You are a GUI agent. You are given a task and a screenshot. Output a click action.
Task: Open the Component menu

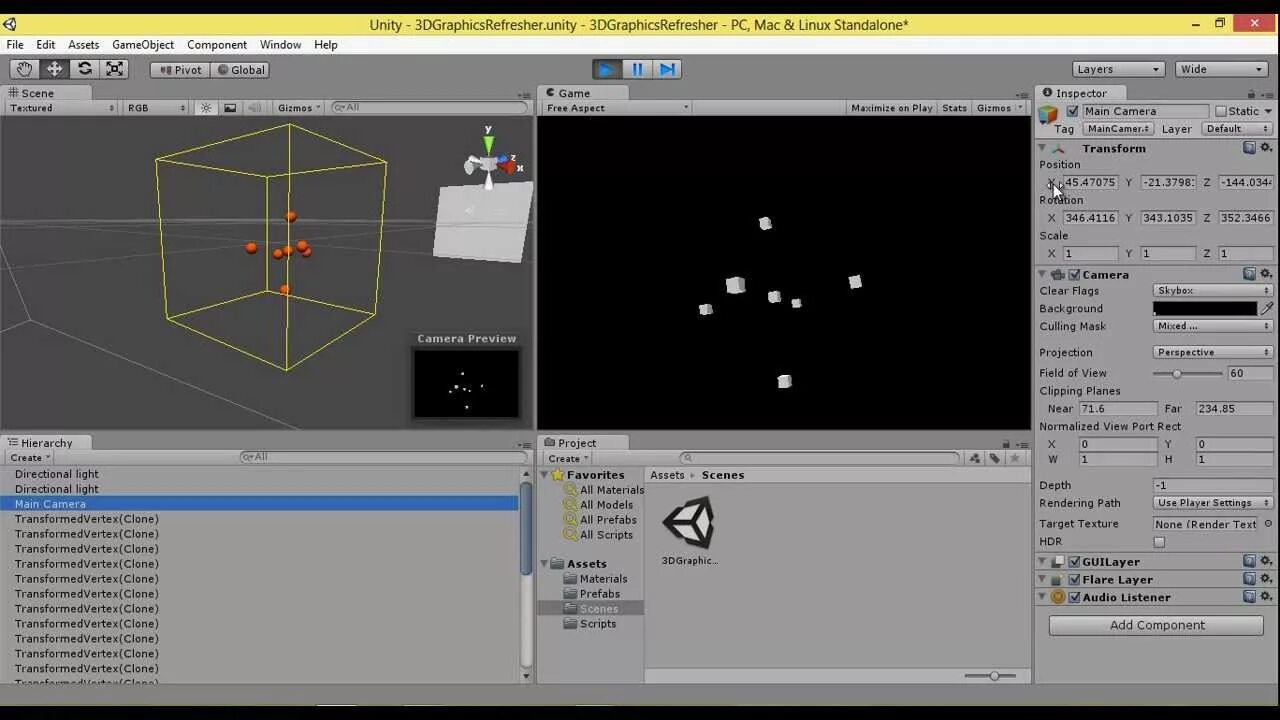pos(217,44)
